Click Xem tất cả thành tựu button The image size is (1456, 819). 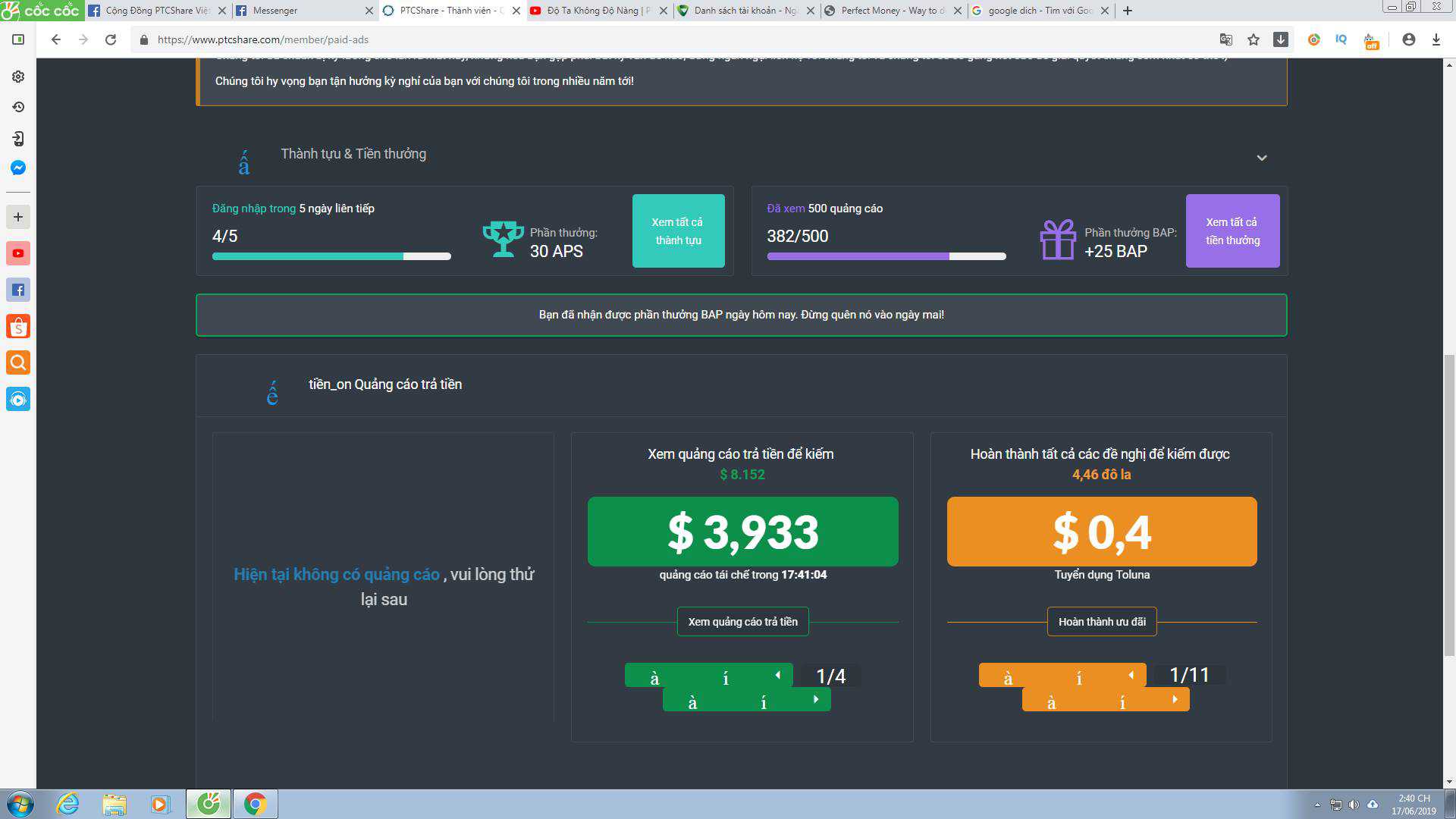pyautogui.click(x=679, y=231)
